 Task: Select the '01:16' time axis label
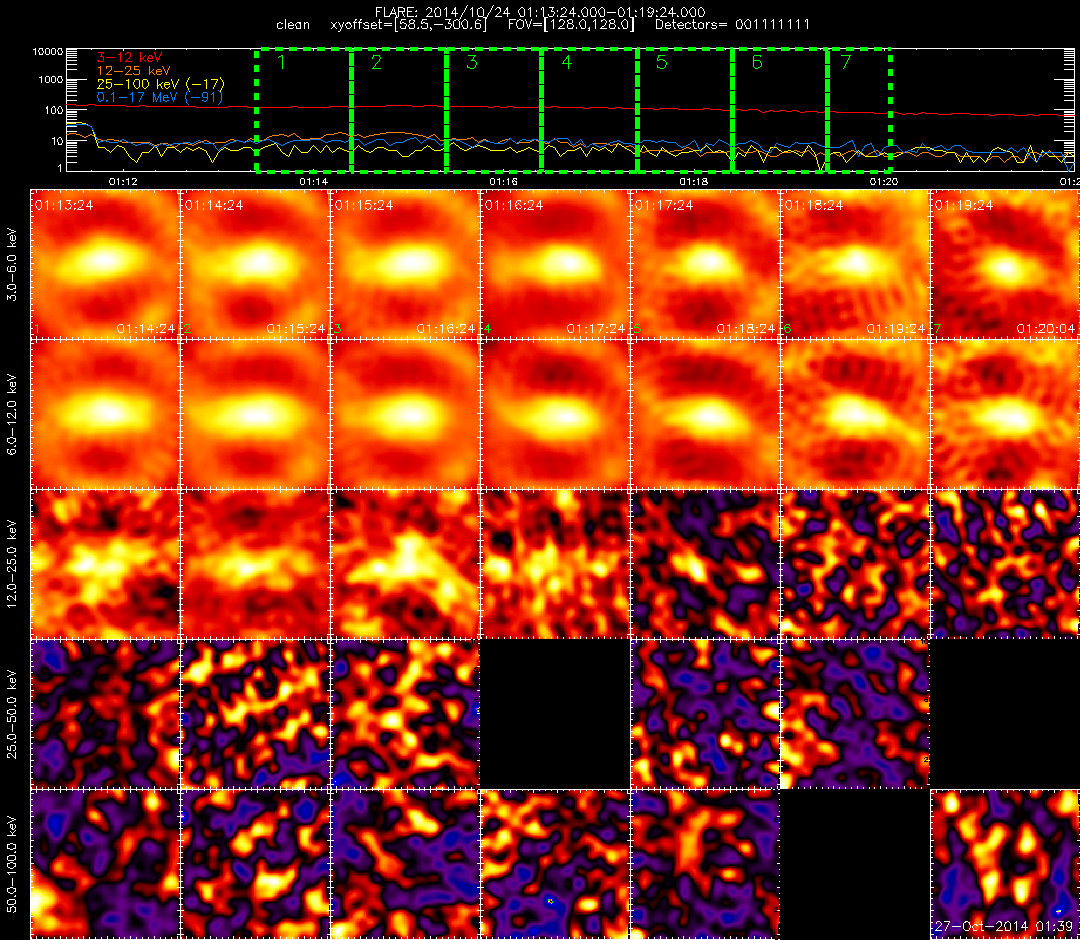tap(503, 181)
